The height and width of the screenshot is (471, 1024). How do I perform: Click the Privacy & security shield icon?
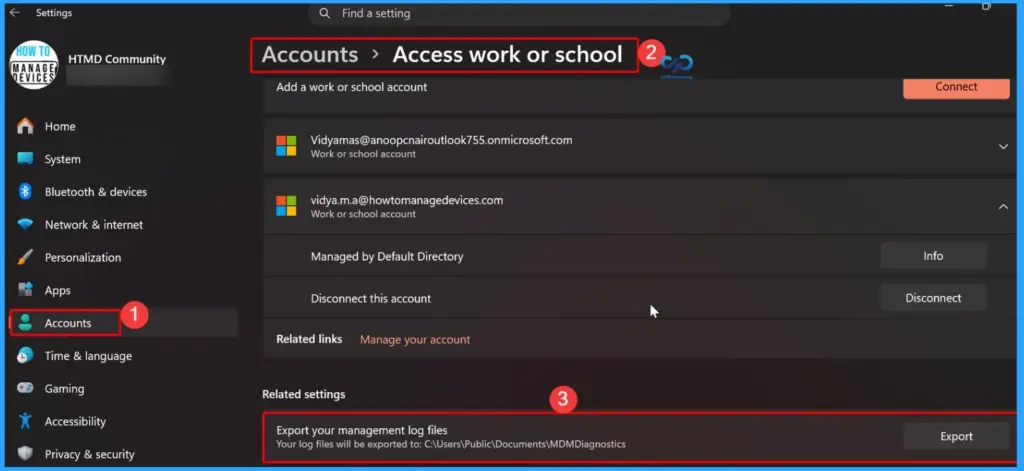pos(25,454)
